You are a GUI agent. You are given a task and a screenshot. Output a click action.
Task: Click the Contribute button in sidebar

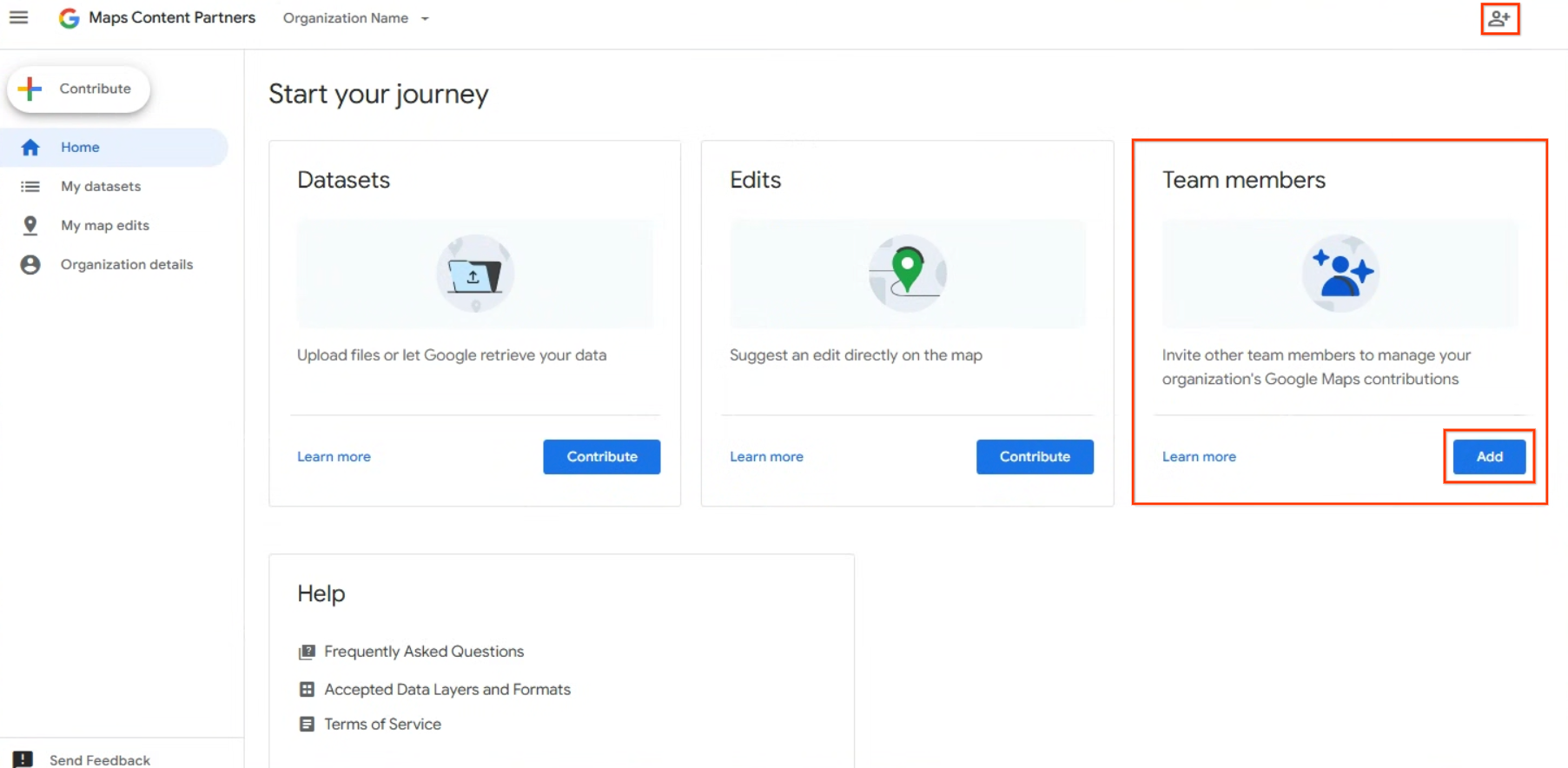(x=79, y=89)
